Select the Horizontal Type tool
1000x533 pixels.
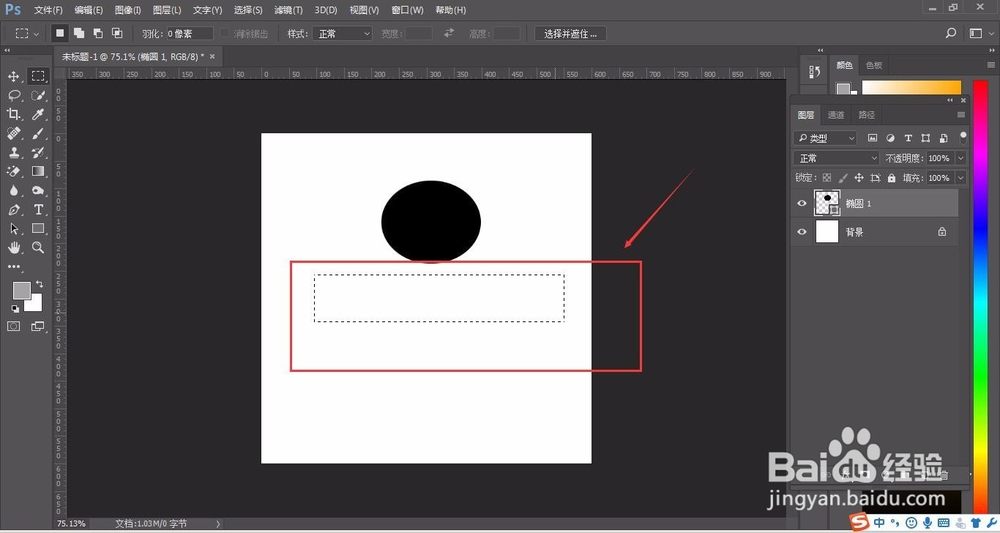click(x=38, y=210)
